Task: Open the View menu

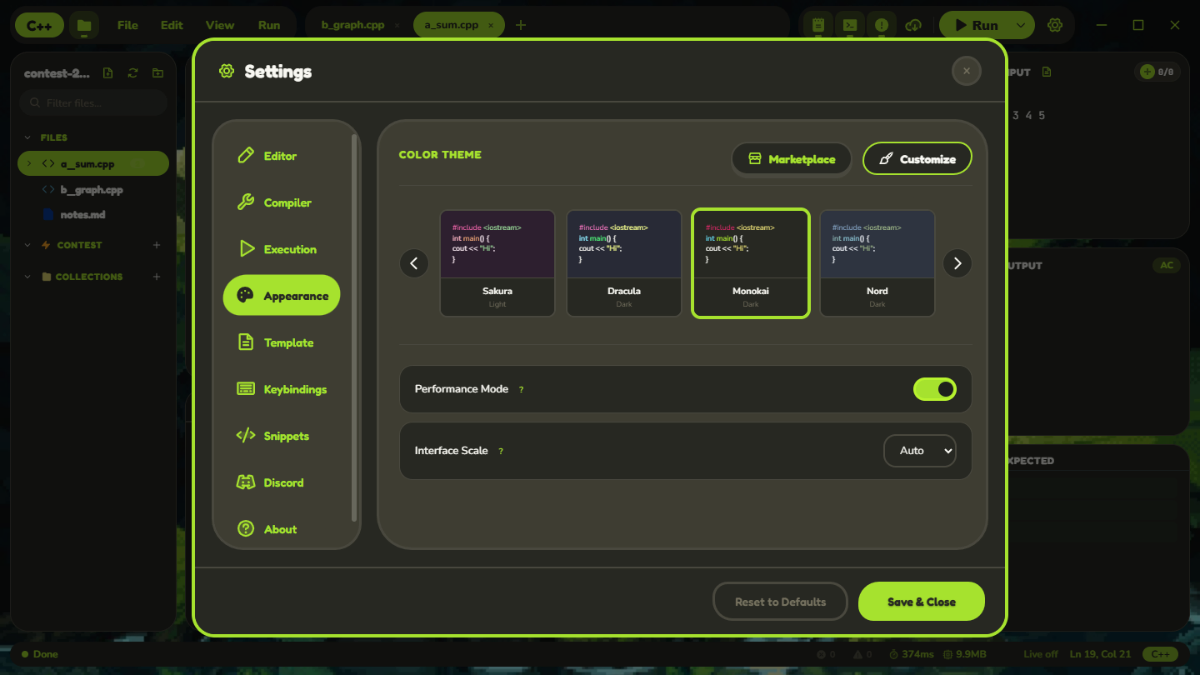Action: pyautogui.click(x=220, y=25)
